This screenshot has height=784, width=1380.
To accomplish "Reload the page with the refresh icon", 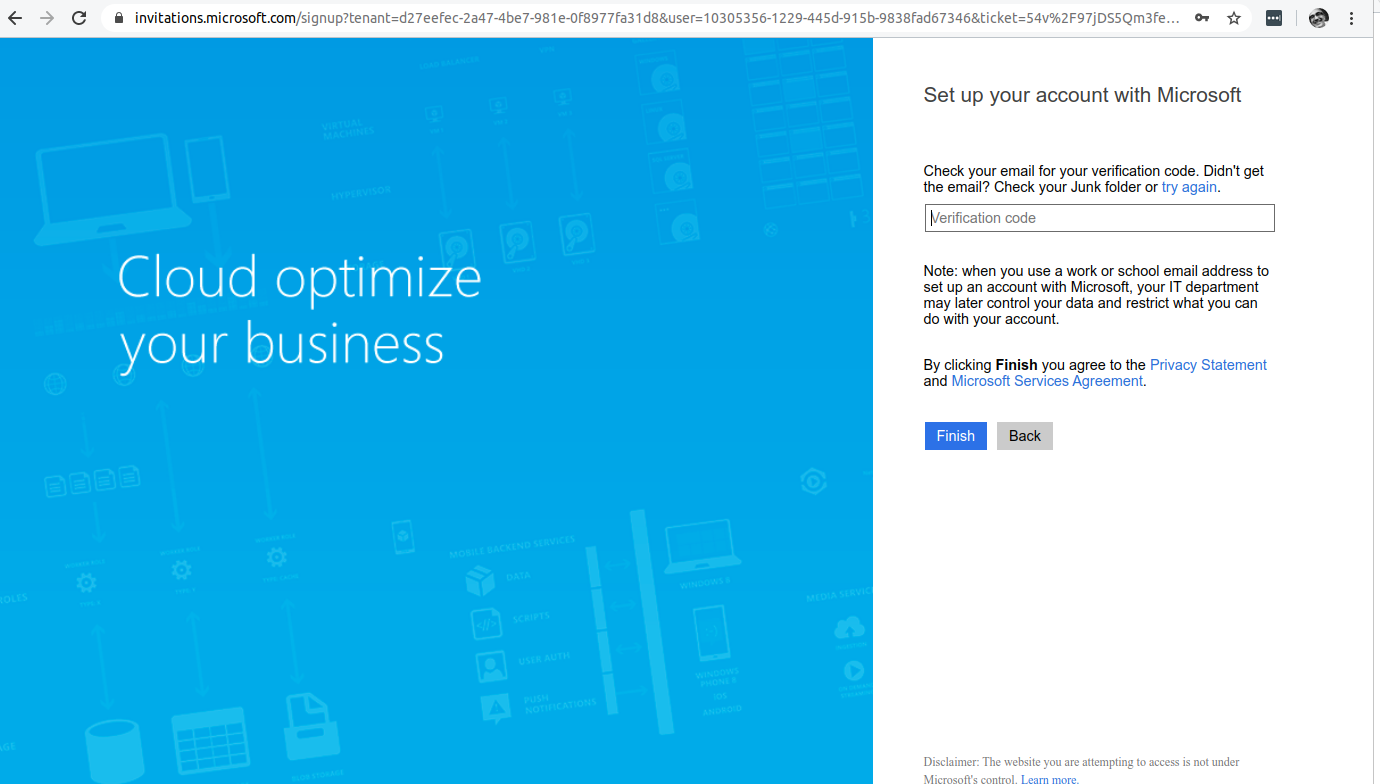I will (79, 18).
